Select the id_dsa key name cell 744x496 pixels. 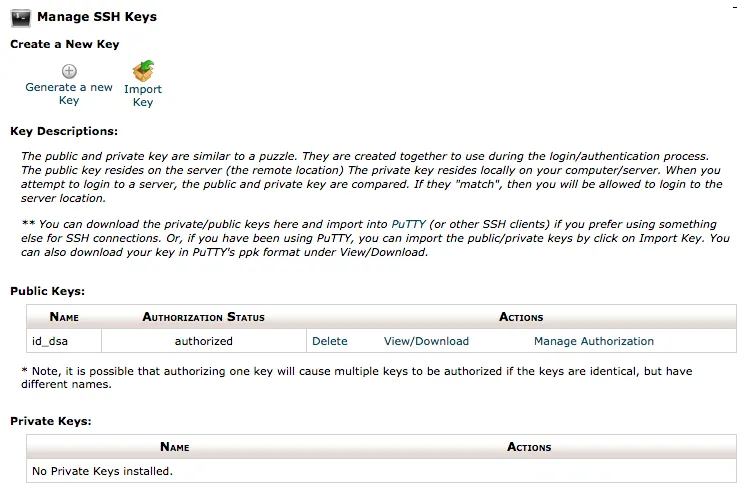click(64, 341)
